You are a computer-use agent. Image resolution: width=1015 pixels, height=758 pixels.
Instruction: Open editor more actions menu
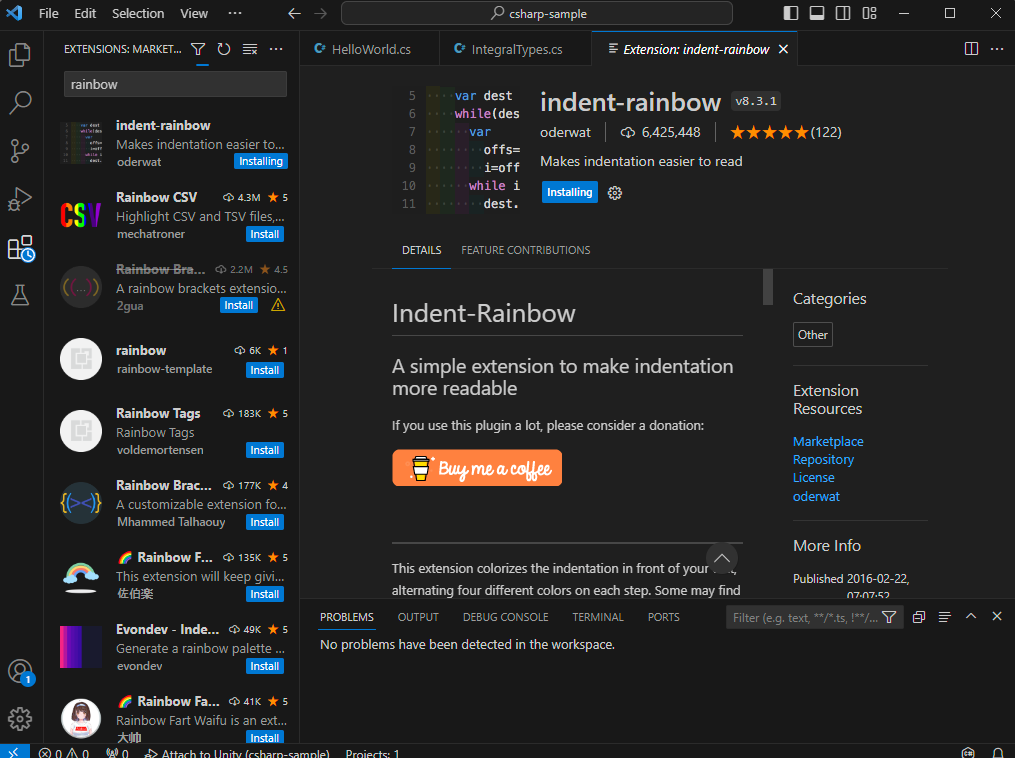click(997, 49)
